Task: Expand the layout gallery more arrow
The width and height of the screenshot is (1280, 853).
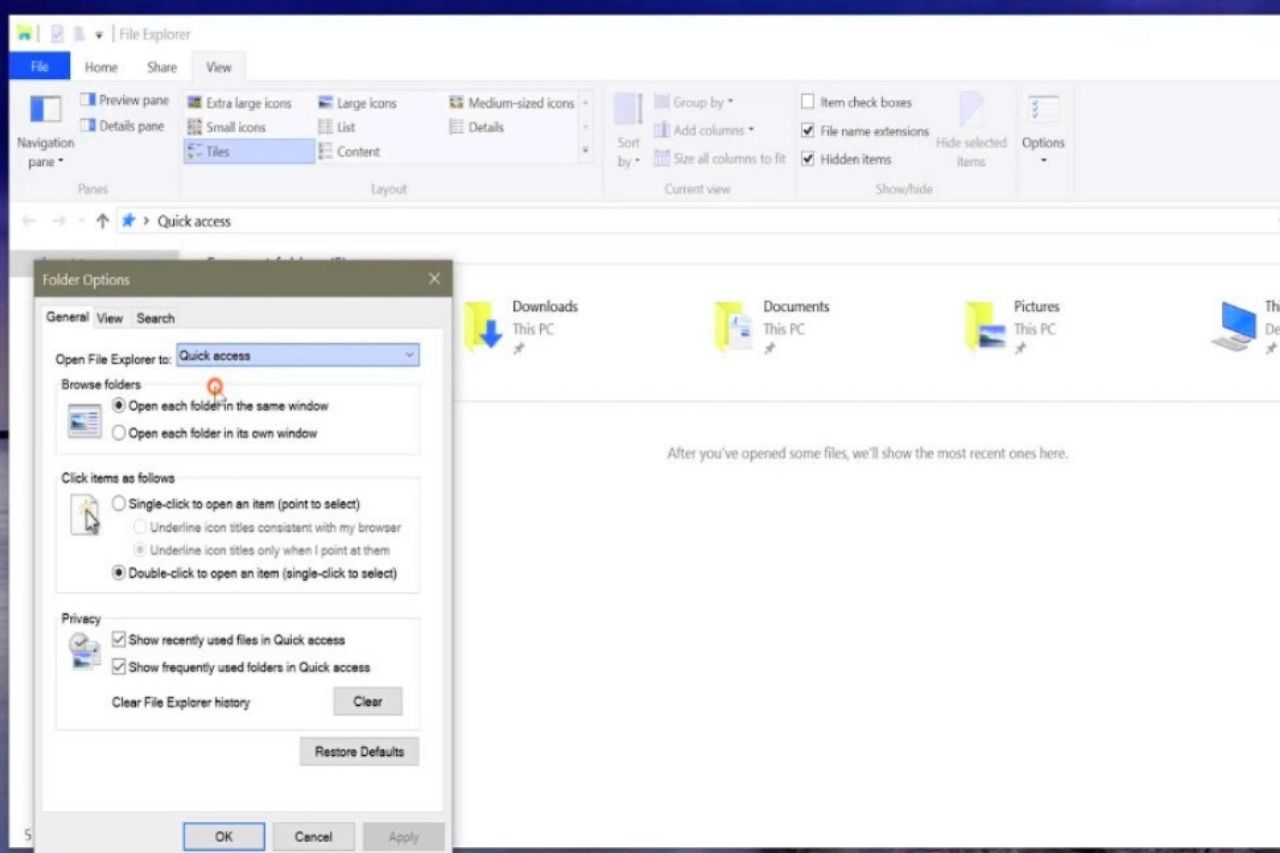Action: [x=585, y=151]
